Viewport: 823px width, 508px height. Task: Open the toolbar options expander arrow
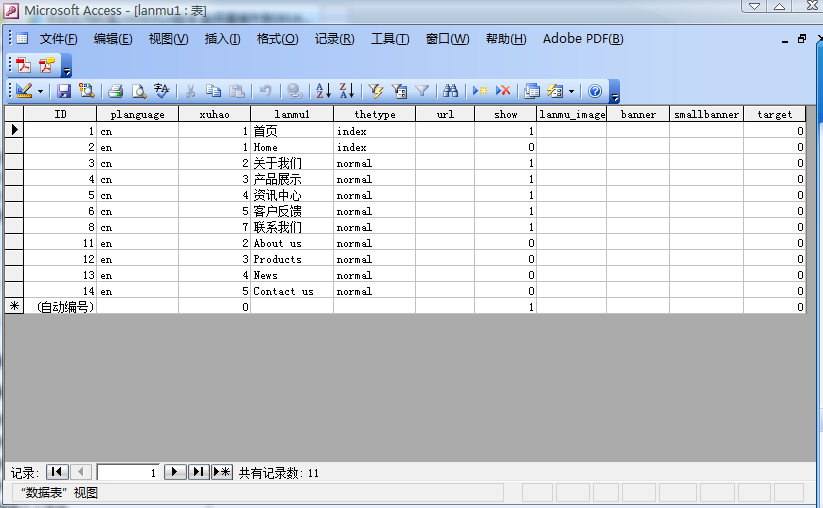coord(615,95)
